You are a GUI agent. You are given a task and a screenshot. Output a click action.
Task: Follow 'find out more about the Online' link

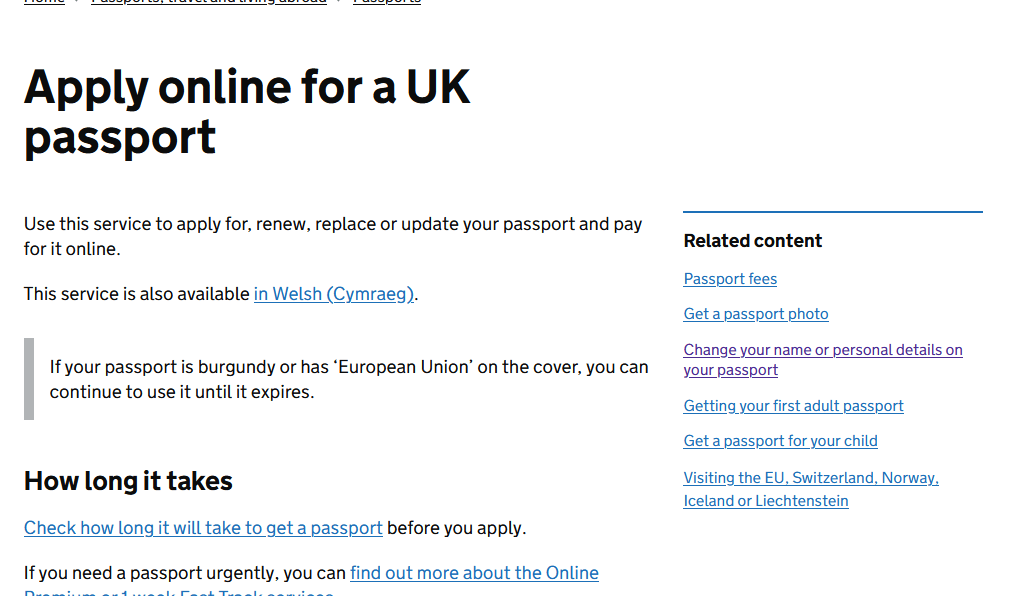pos(474,573)
